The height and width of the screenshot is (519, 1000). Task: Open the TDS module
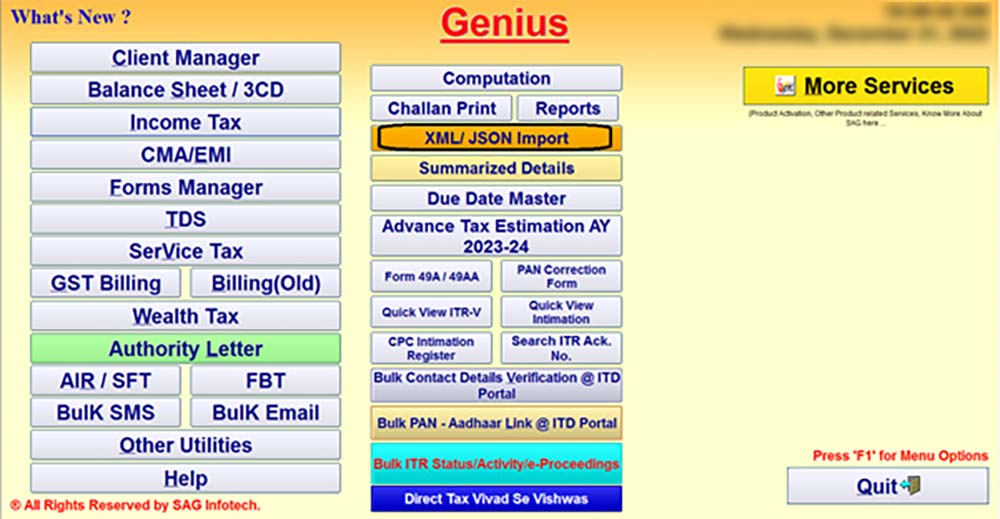(x=185, y=219)
